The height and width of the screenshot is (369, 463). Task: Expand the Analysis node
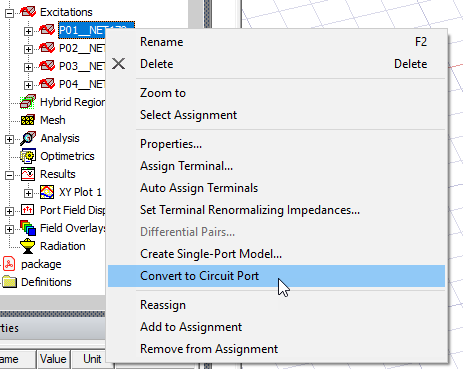10,139
